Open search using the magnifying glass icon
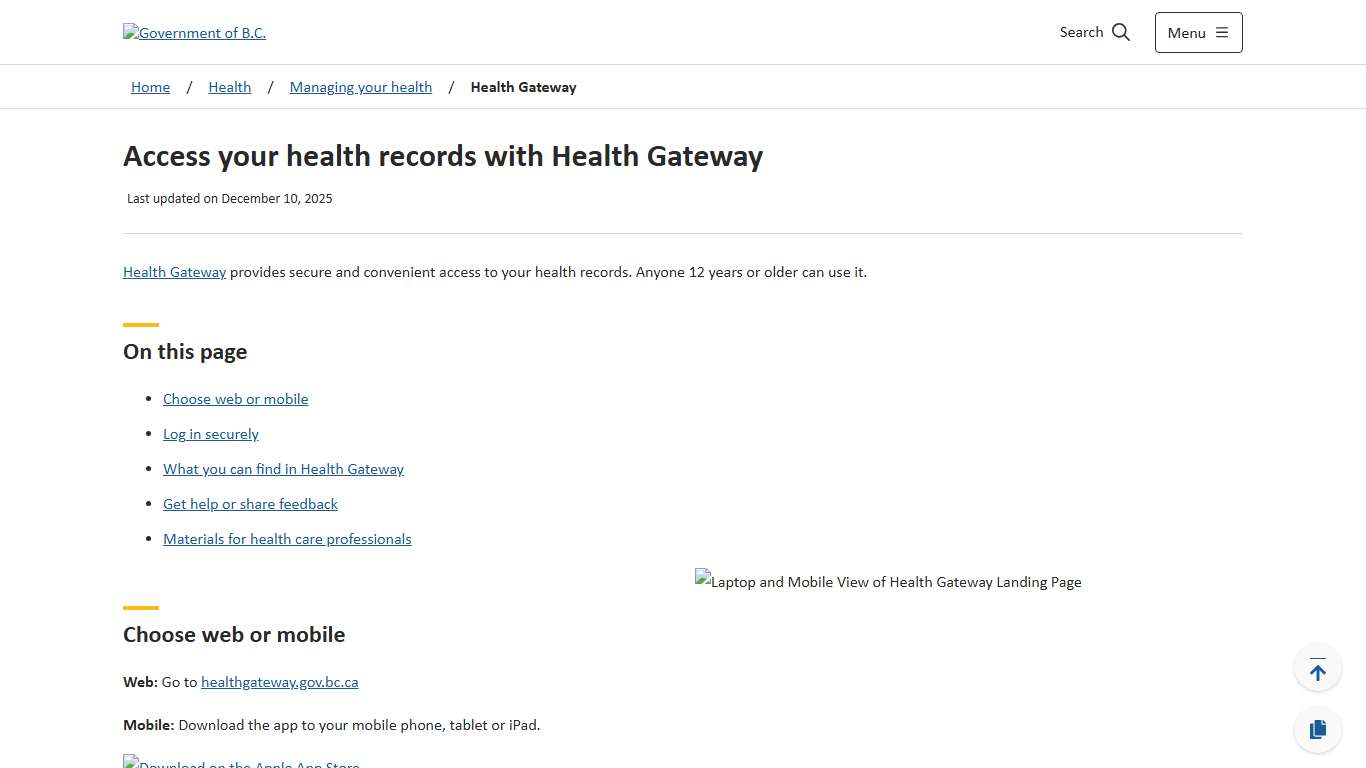1366x768 pixels. click(x=1121, y=31)
